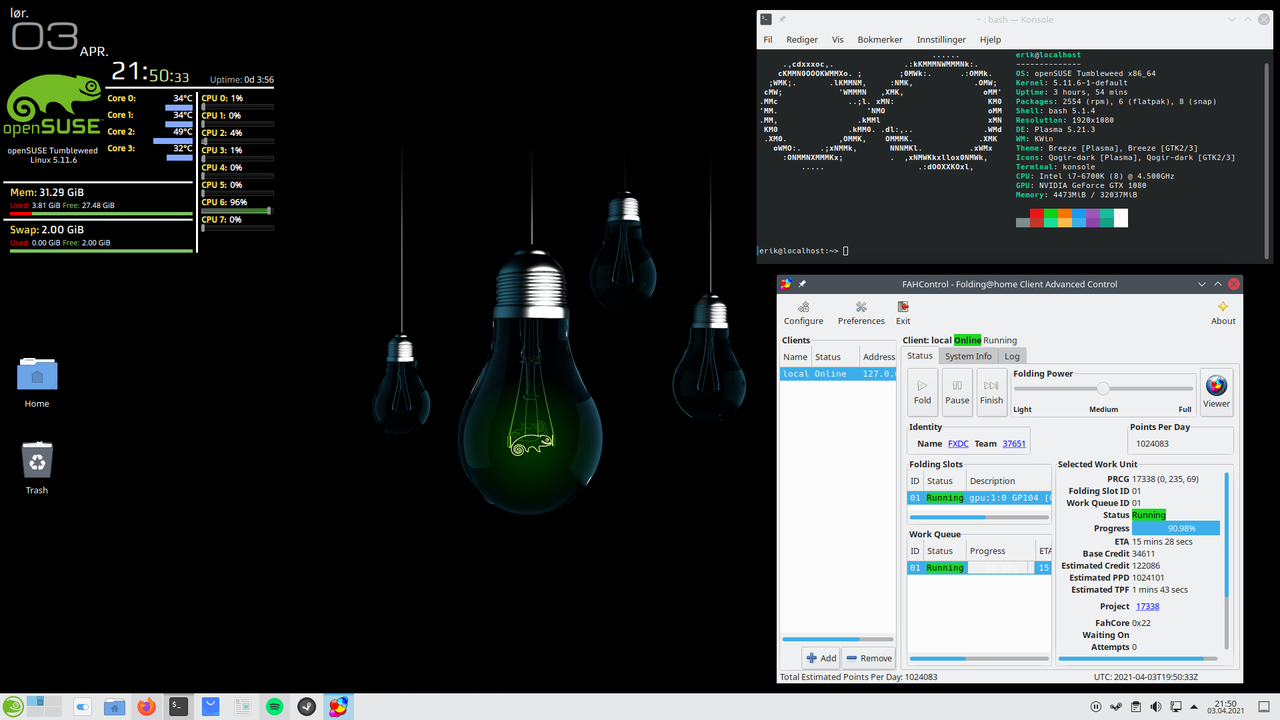Open Steam from the taskbar
The image size is (1280, 720).
306,706
